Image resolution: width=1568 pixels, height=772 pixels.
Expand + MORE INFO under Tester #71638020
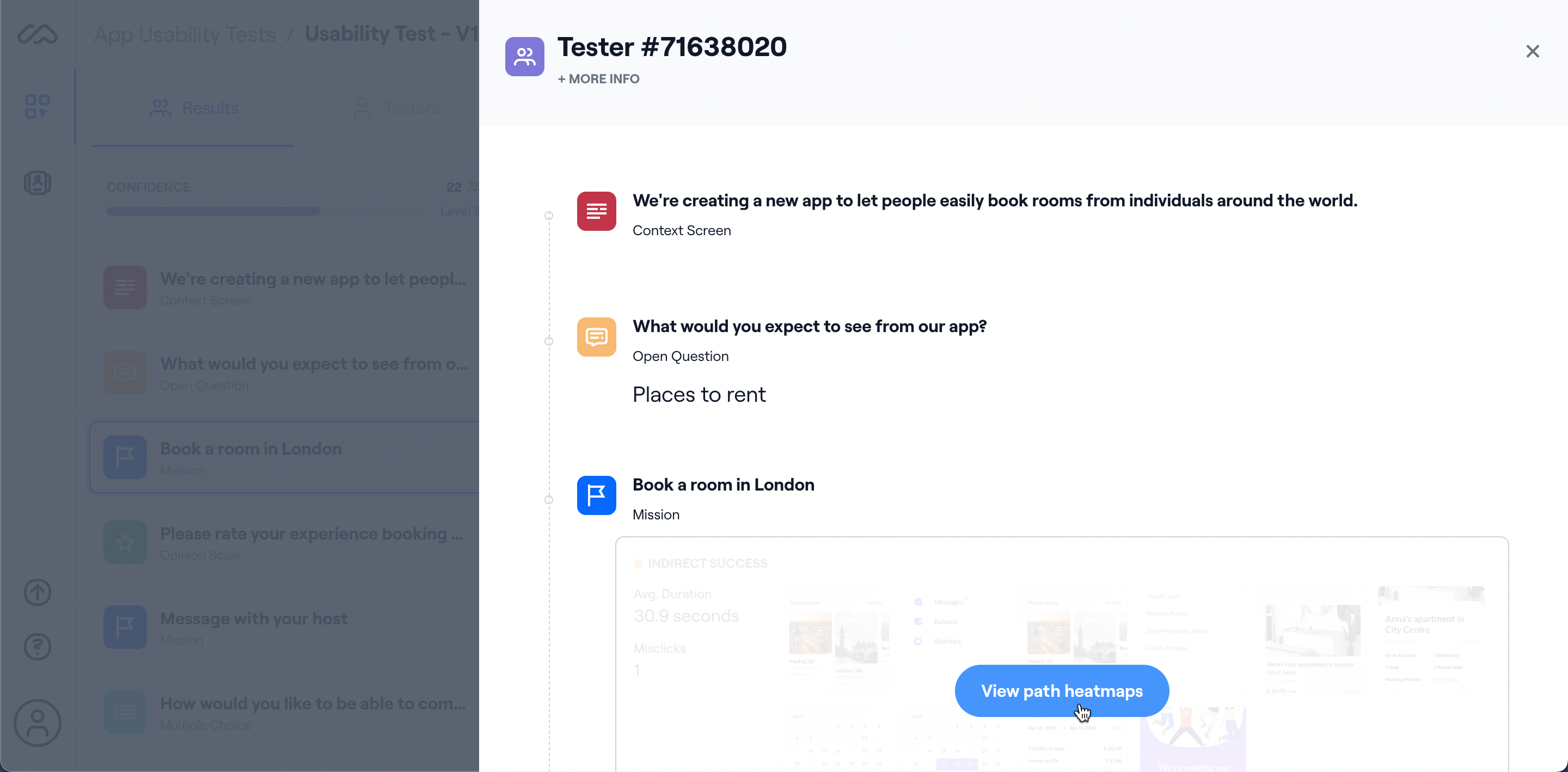tap(598, 78)
